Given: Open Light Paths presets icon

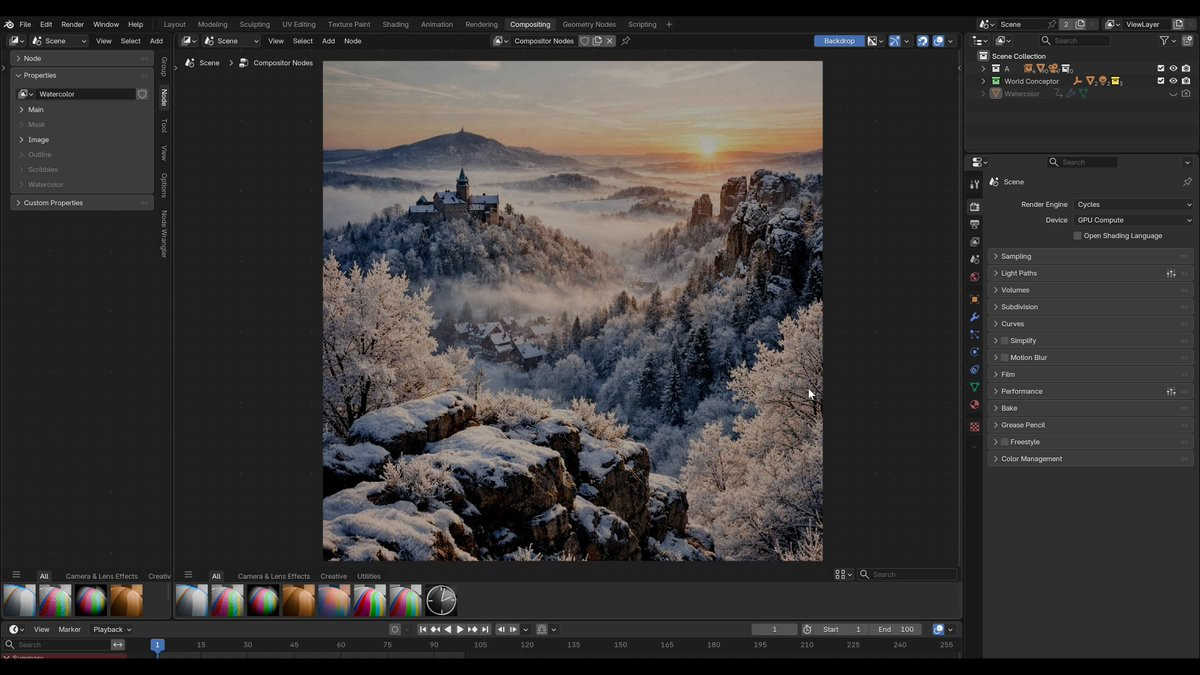Looking at the screenshot, I should 1171,273.
